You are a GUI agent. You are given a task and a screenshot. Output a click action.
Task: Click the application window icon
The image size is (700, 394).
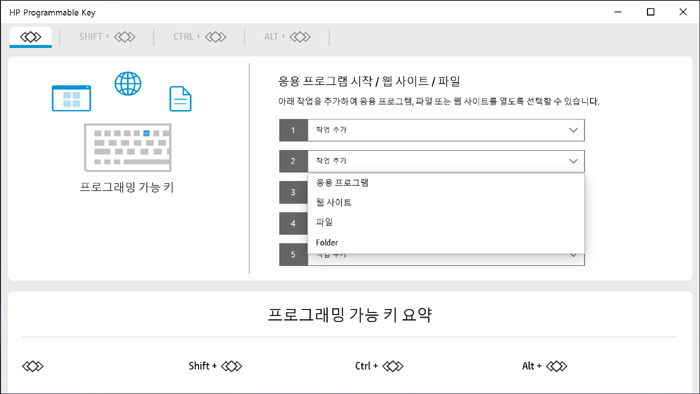71,98
